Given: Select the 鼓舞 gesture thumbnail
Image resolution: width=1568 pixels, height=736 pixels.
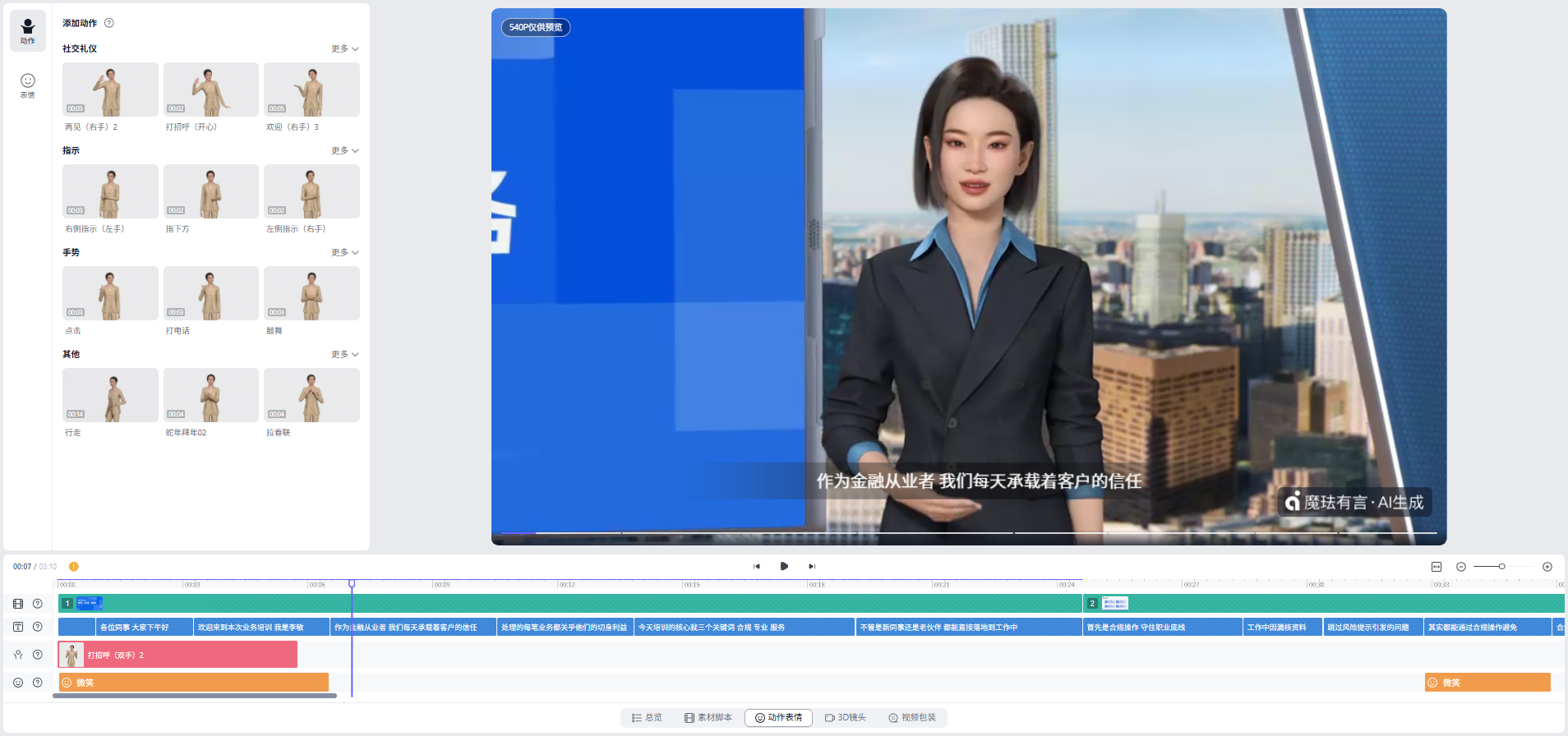Looking at the screenshot, I should tap(311, 293).
